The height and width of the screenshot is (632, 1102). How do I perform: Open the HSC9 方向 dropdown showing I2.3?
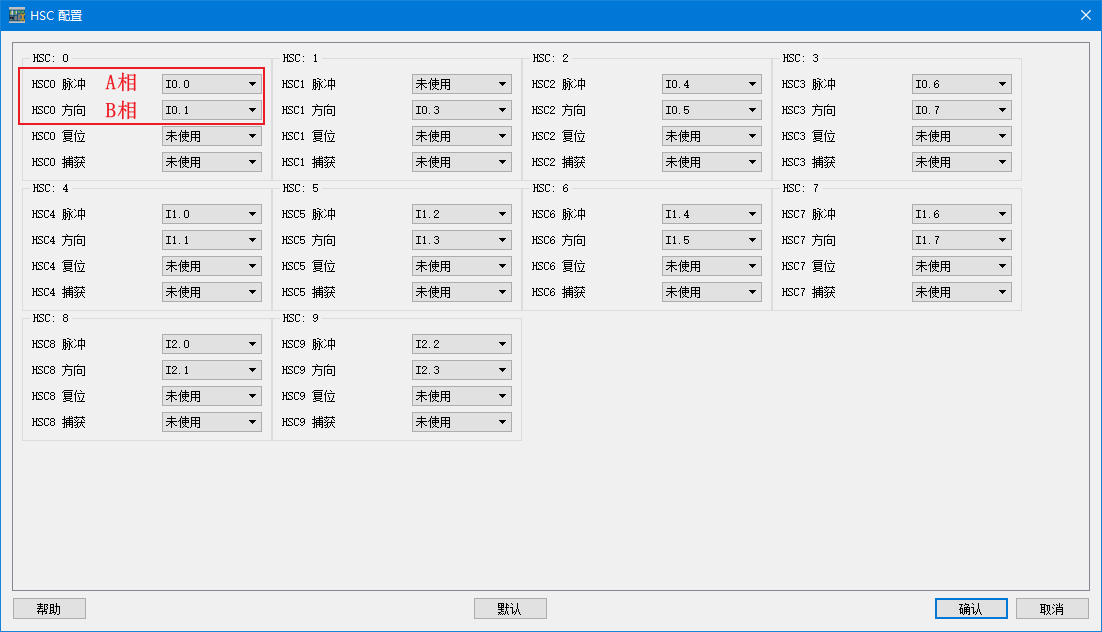[x=462, y=370]
